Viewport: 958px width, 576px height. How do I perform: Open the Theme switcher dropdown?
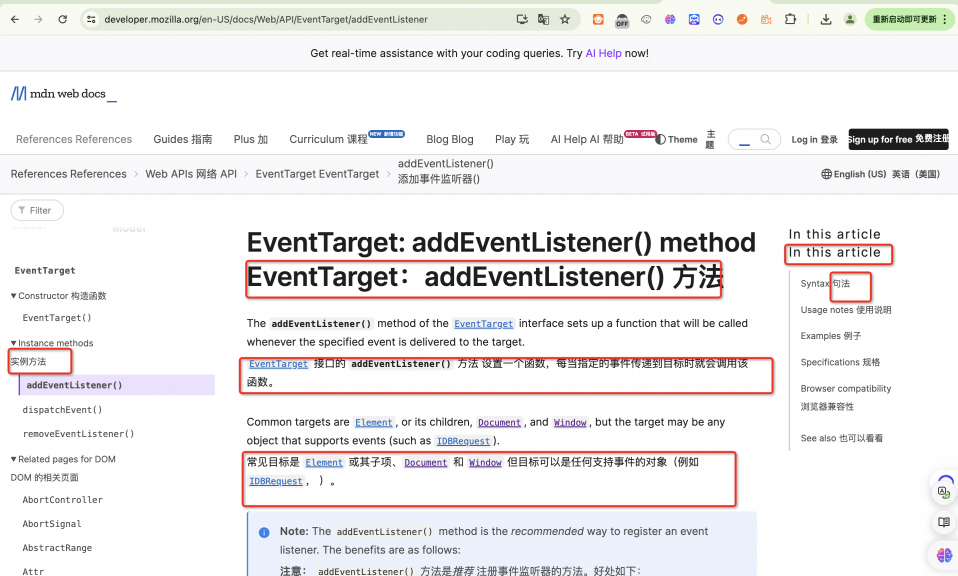[x=685, y=139]
